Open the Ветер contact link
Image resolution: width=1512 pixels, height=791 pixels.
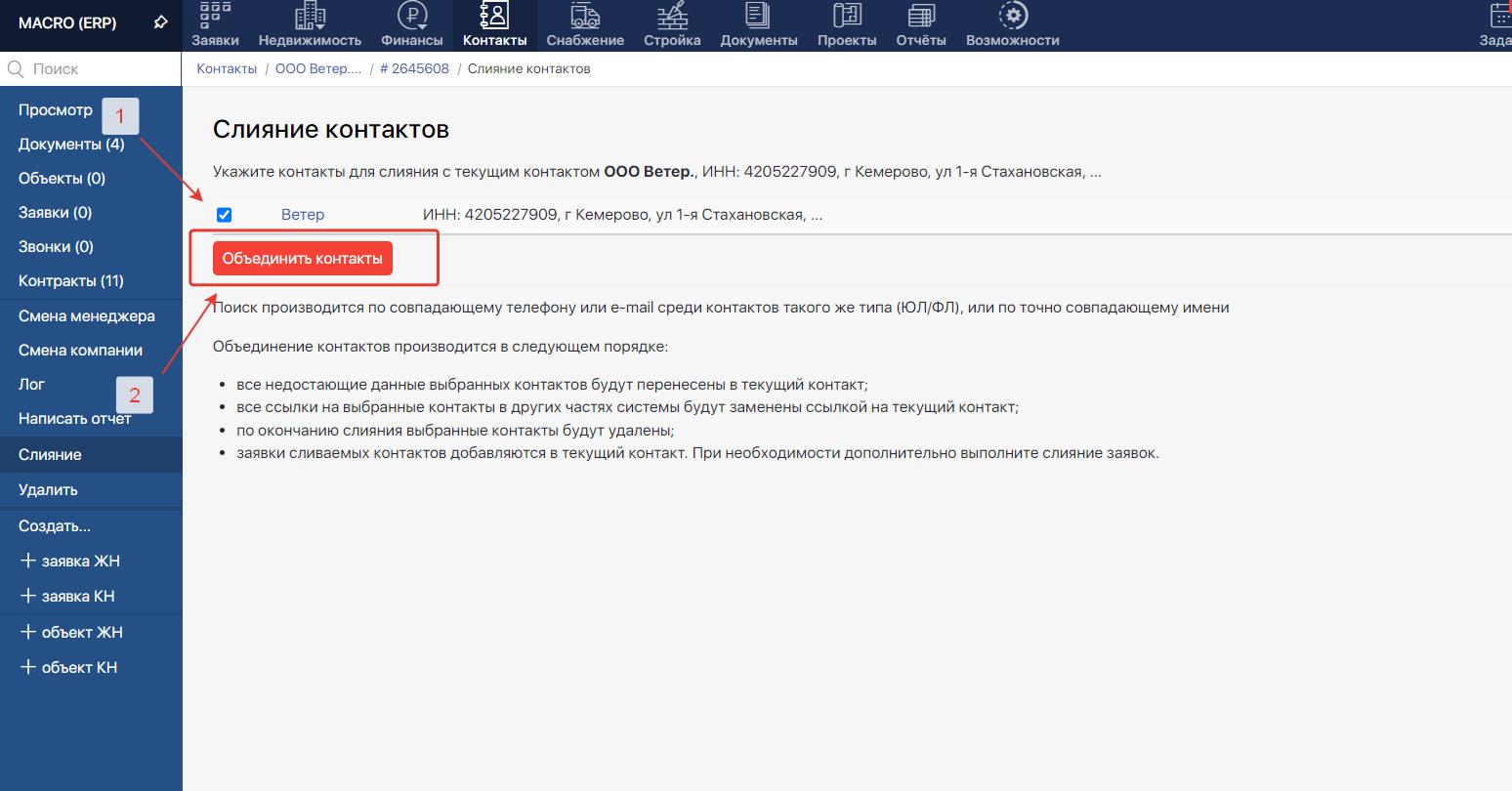[303, 215]
